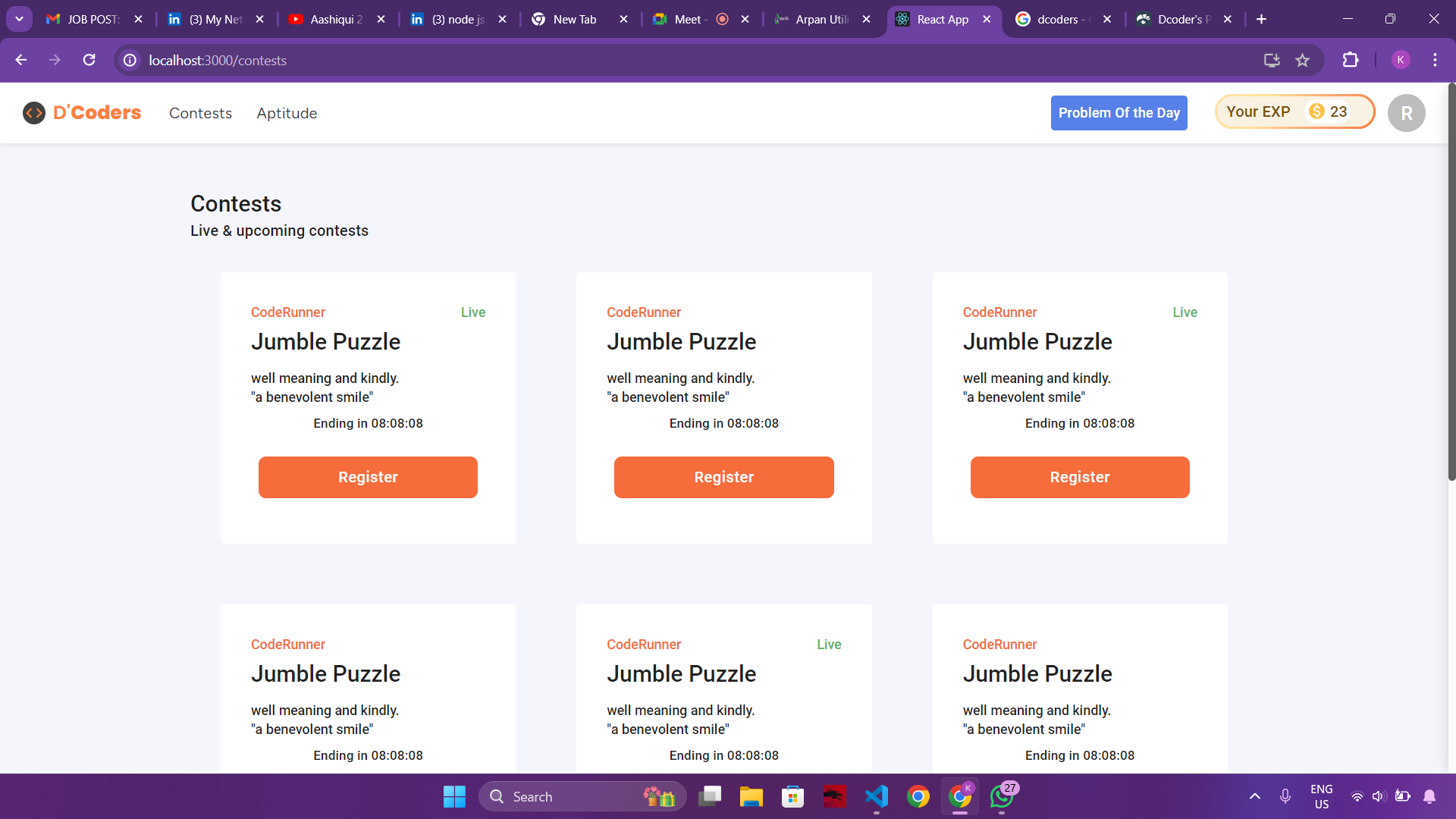The height and width of the screenshot is (819, 1456).
Task: Open Chrome three-dot menu
Action: click(1435, 60)
